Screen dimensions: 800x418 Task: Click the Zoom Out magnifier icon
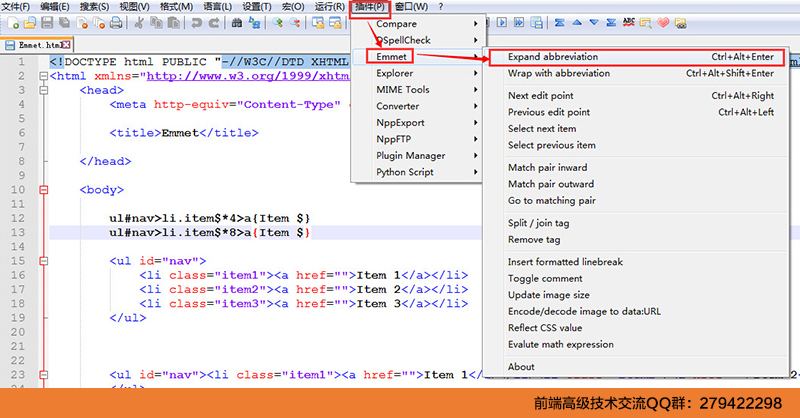coord(294,23)
